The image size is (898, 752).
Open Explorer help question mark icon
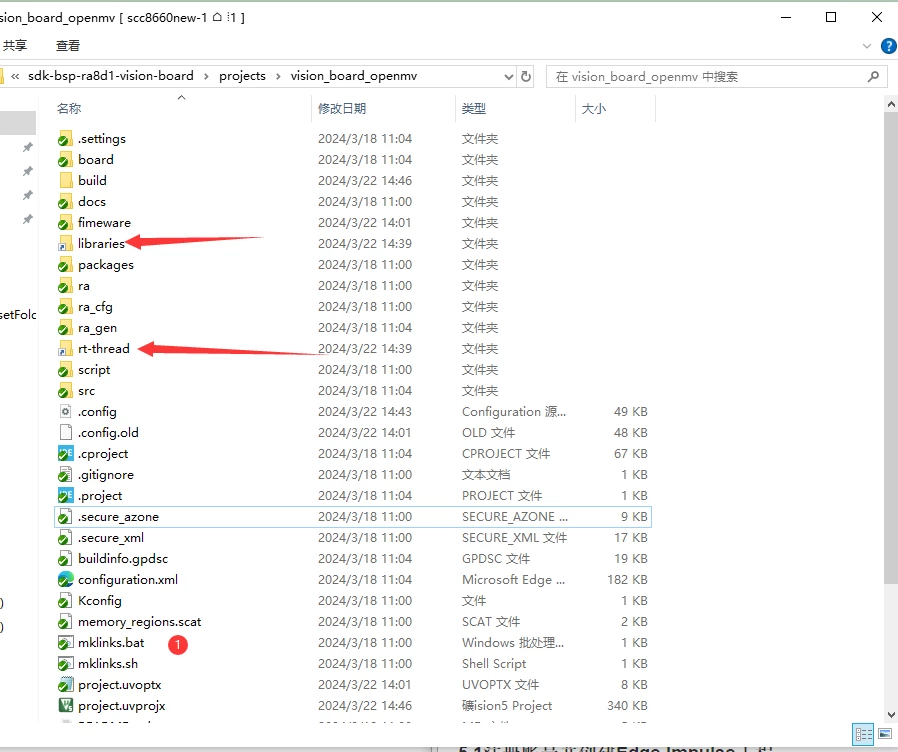(889, 46)
